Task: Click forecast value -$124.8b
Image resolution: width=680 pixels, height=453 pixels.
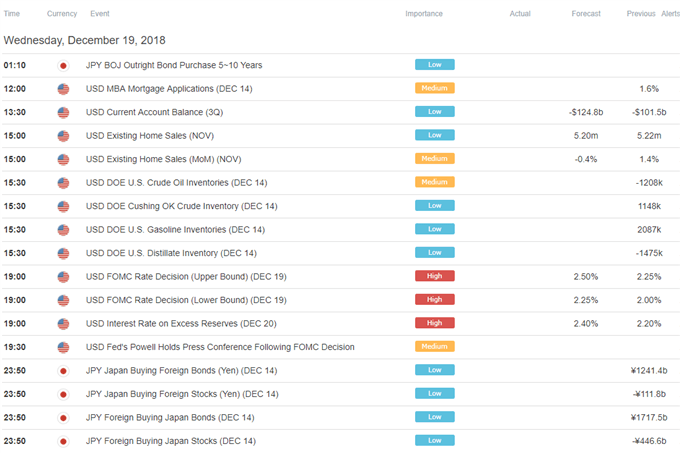Action: tap(586, 112)
